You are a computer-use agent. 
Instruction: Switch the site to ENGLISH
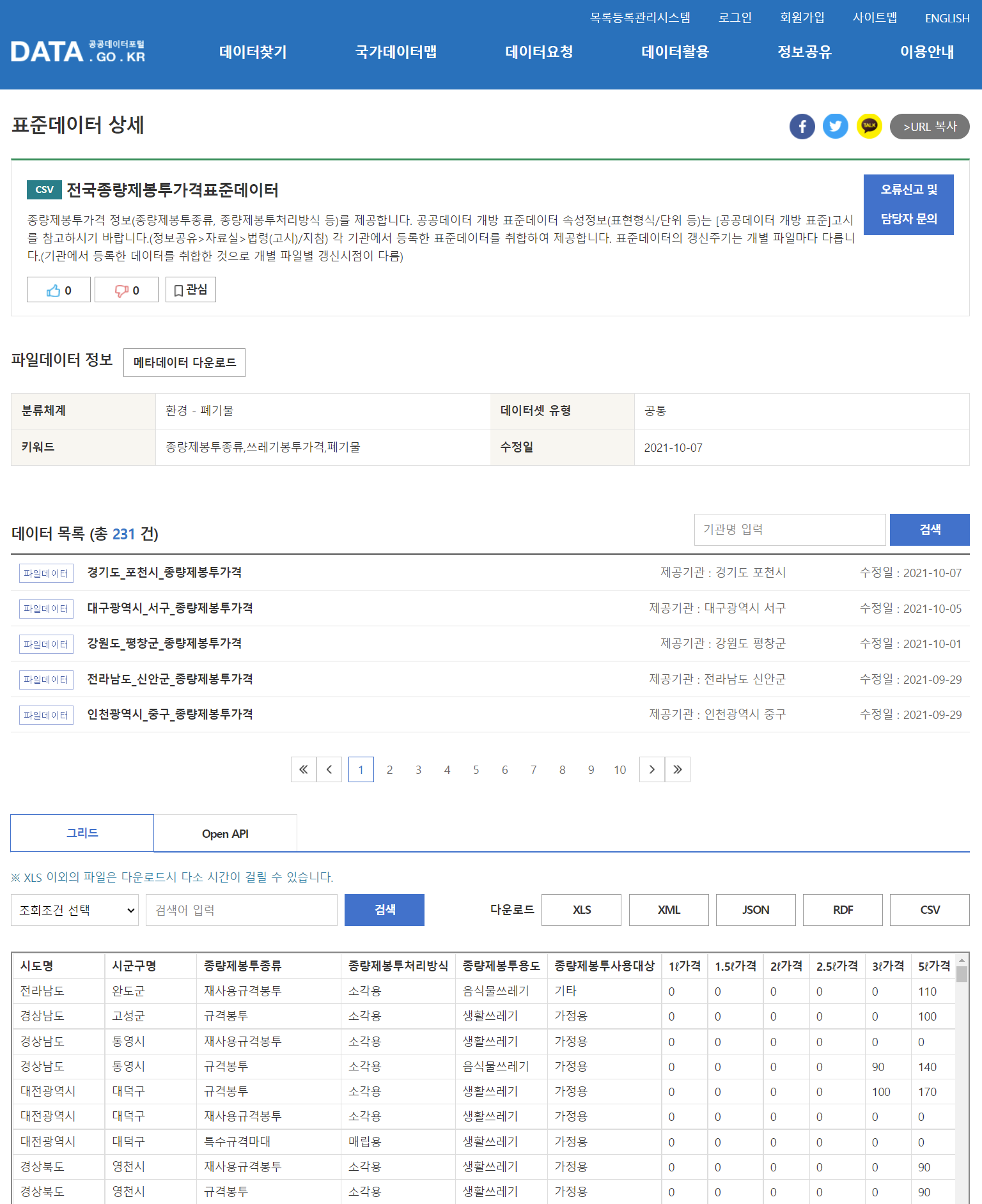tap(947, 18)
